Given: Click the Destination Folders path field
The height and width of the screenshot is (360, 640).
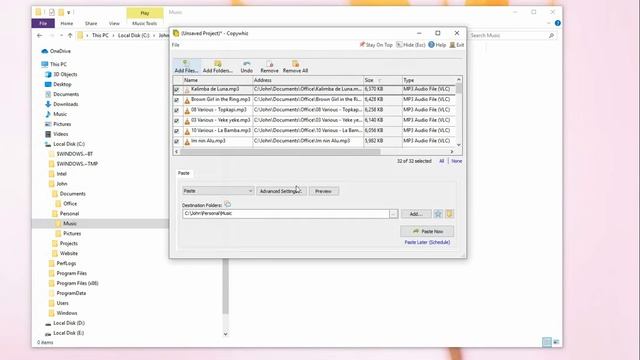Looking at the screenshot, I should pyautogui.click(x=286, y=214).
